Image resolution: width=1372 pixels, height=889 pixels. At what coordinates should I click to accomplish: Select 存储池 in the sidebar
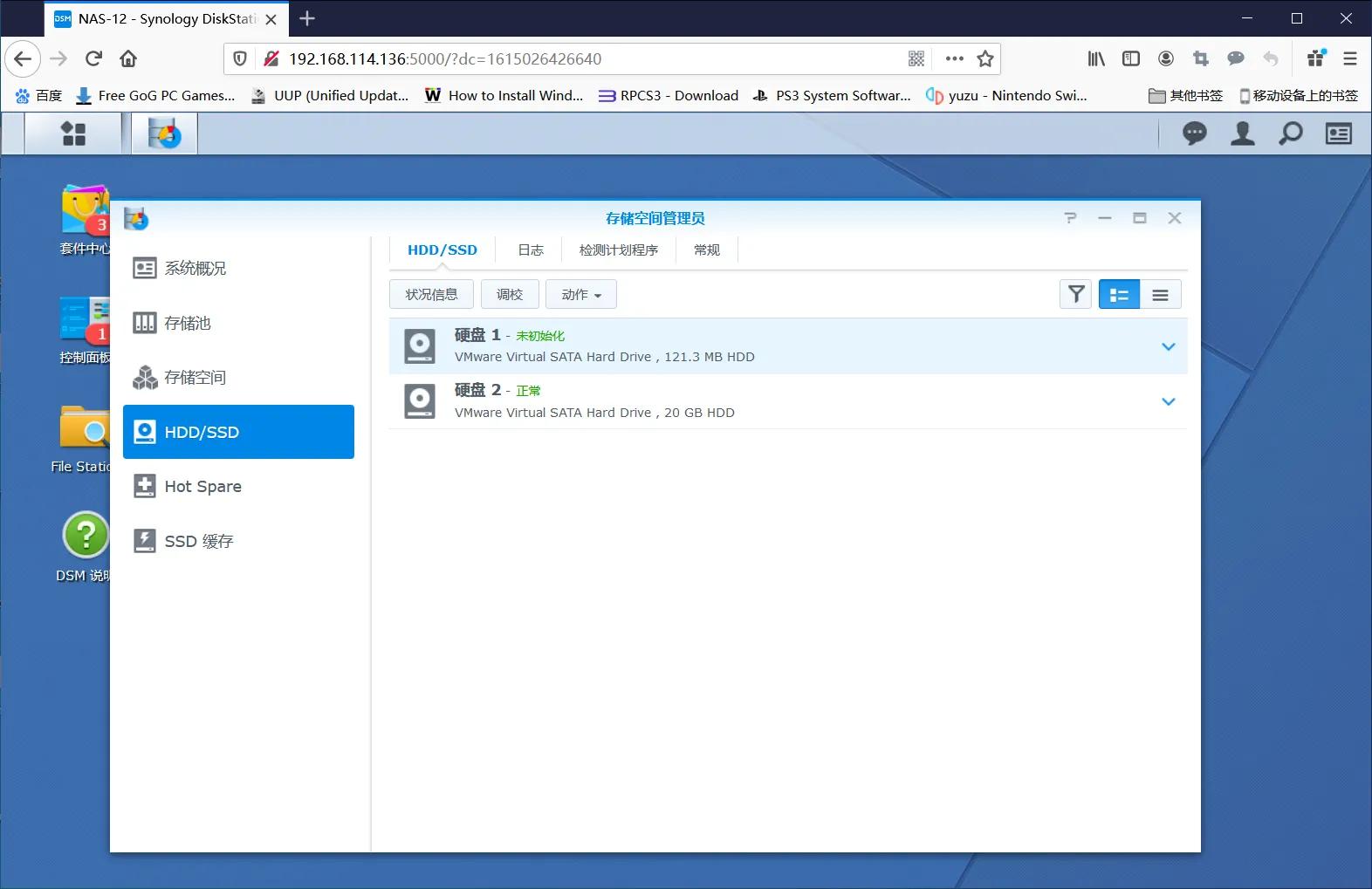tap(238, 323)
